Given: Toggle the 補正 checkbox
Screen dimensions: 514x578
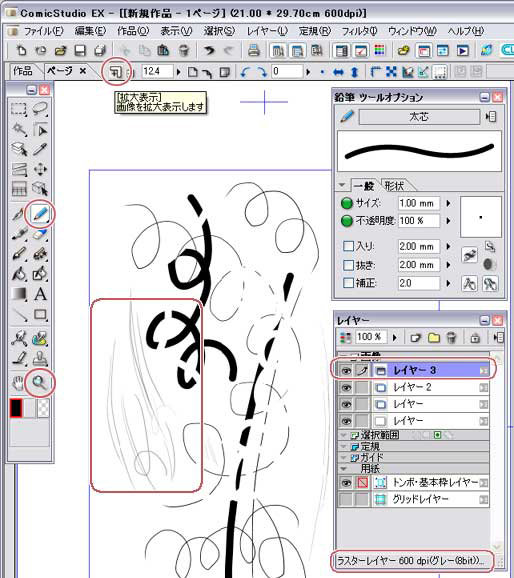Looking at the screenshot, I should pos(348,283).
